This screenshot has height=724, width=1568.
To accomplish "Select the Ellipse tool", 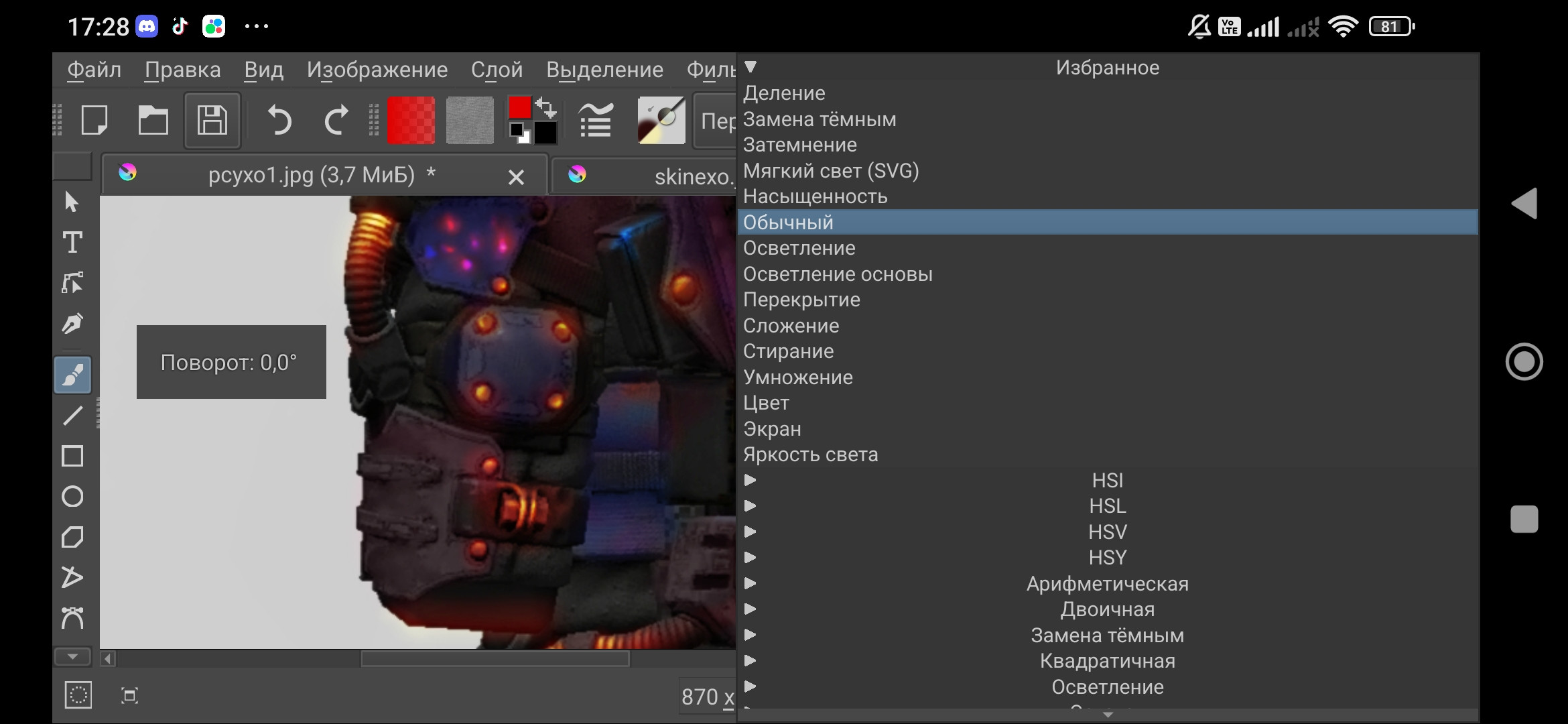I will 72,497.
